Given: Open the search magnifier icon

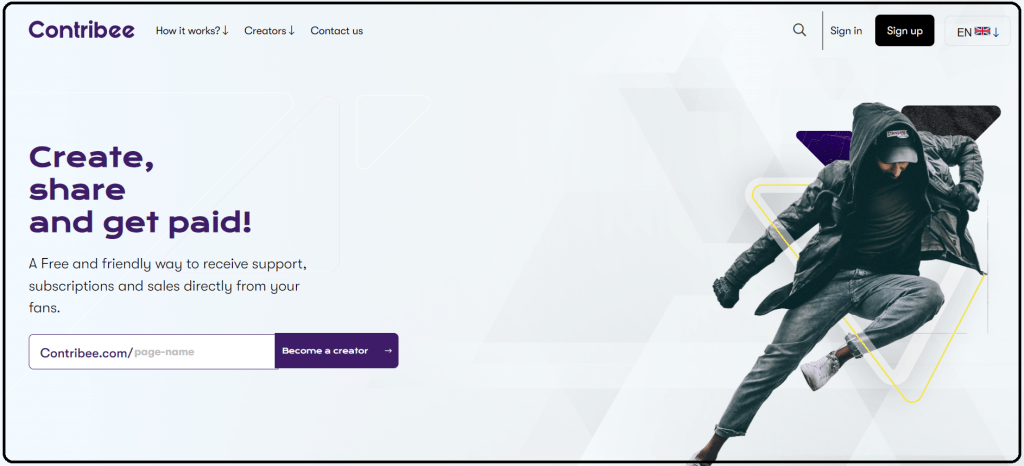Looking at the screenshot, I should 799,30.
